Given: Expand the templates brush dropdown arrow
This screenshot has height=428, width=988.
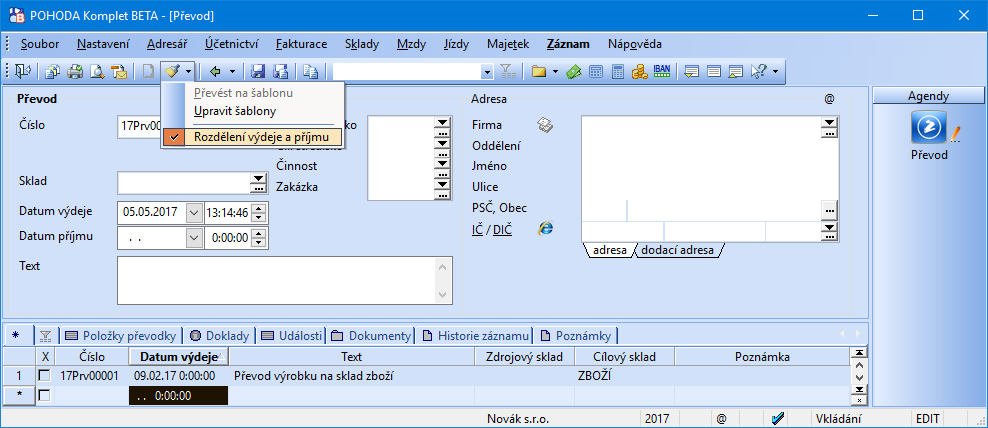Looking at the screenshot, I should pos(188,72).
